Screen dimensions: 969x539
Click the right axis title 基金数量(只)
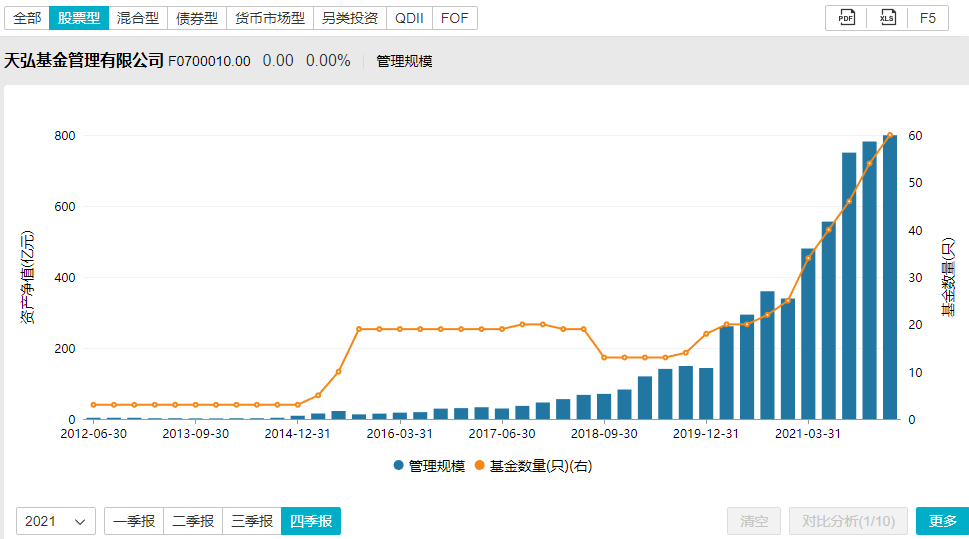coord(947,277)
